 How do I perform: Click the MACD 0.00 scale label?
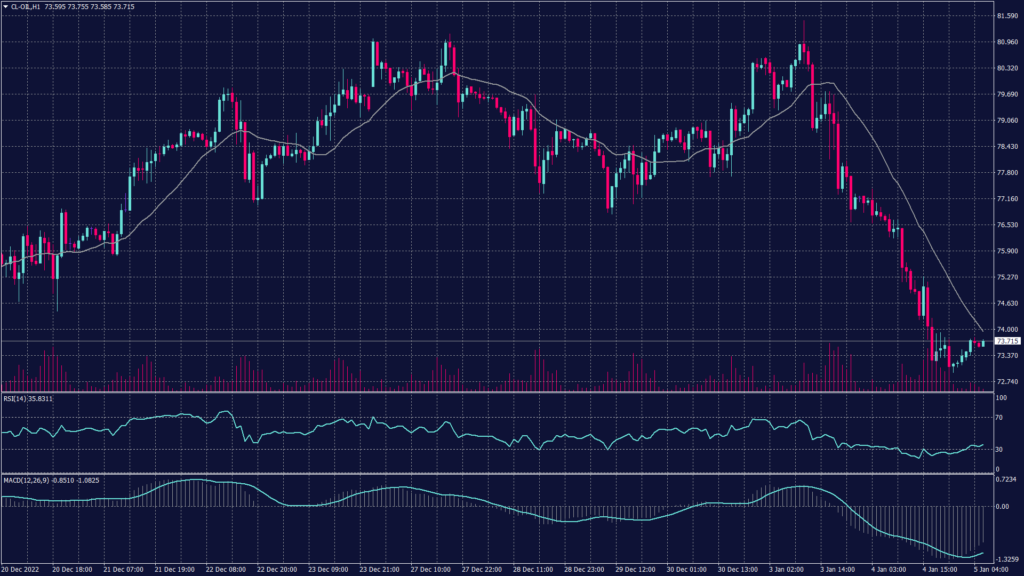[1003, 506]
